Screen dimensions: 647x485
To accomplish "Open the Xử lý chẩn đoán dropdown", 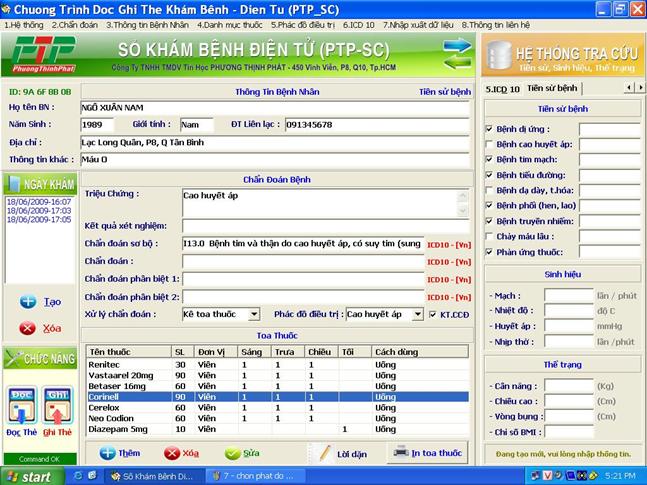I will (x=253, y=314).
